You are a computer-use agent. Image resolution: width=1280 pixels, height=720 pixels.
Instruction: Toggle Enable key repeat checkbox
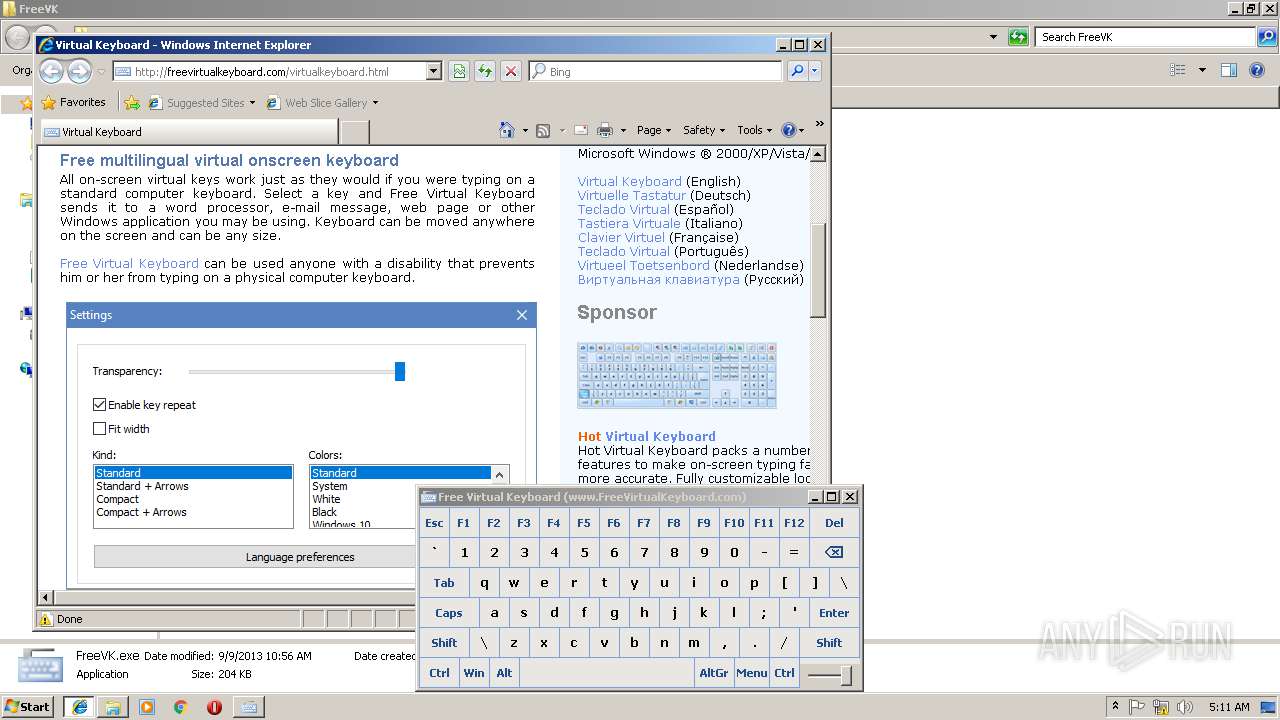pyautogui.click(x=99, y=405)
